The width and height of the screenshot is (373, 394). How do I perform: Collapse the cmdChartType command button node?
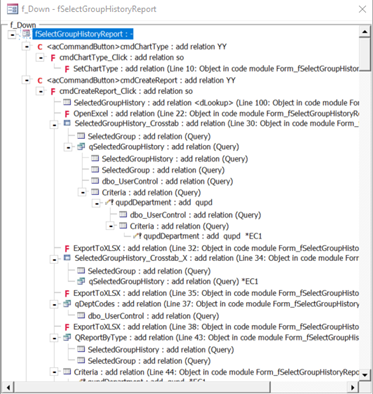(x=26, y=47)
